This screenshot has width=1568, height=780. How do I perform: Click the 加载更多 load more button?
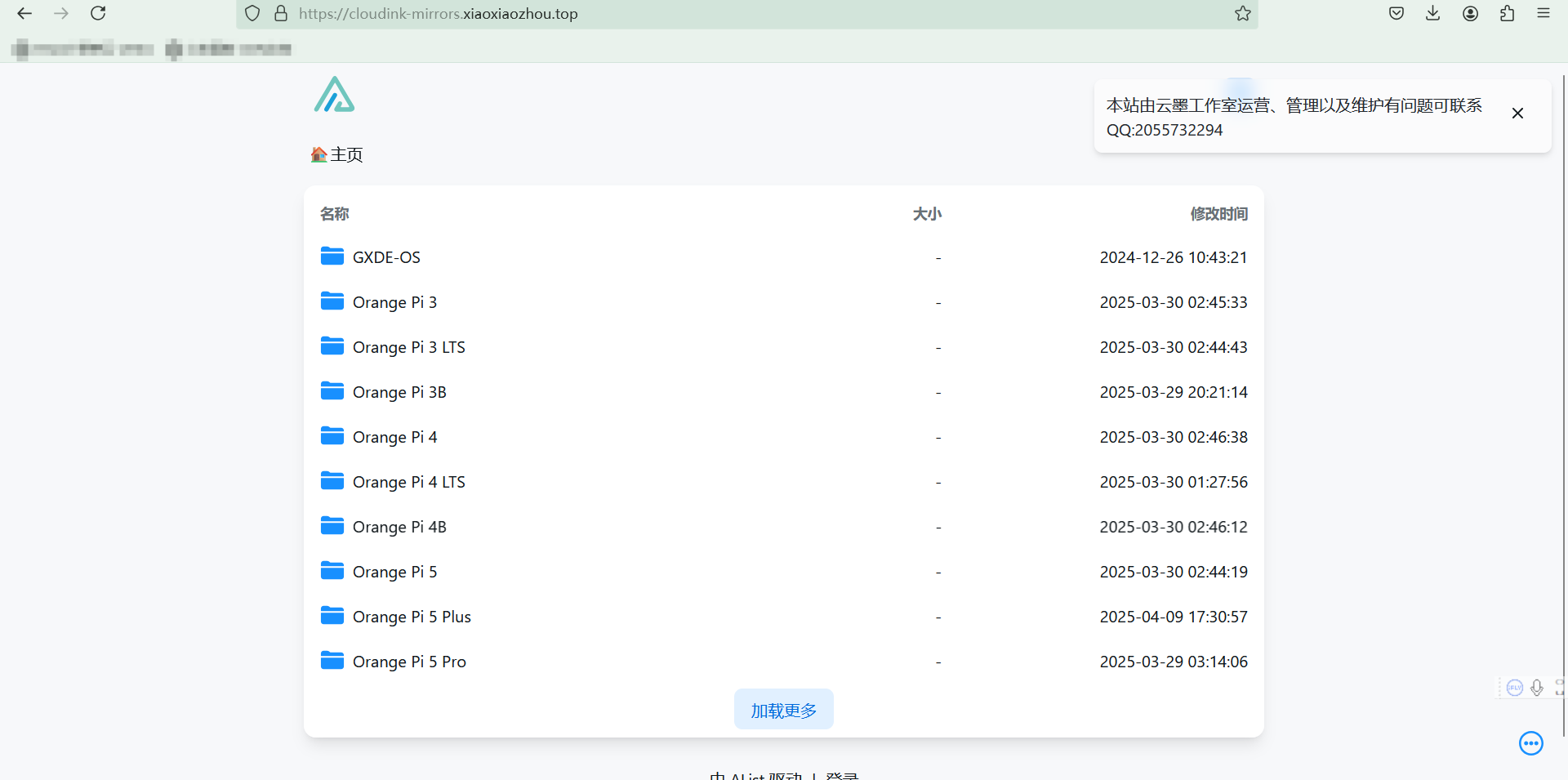[784, 709]
